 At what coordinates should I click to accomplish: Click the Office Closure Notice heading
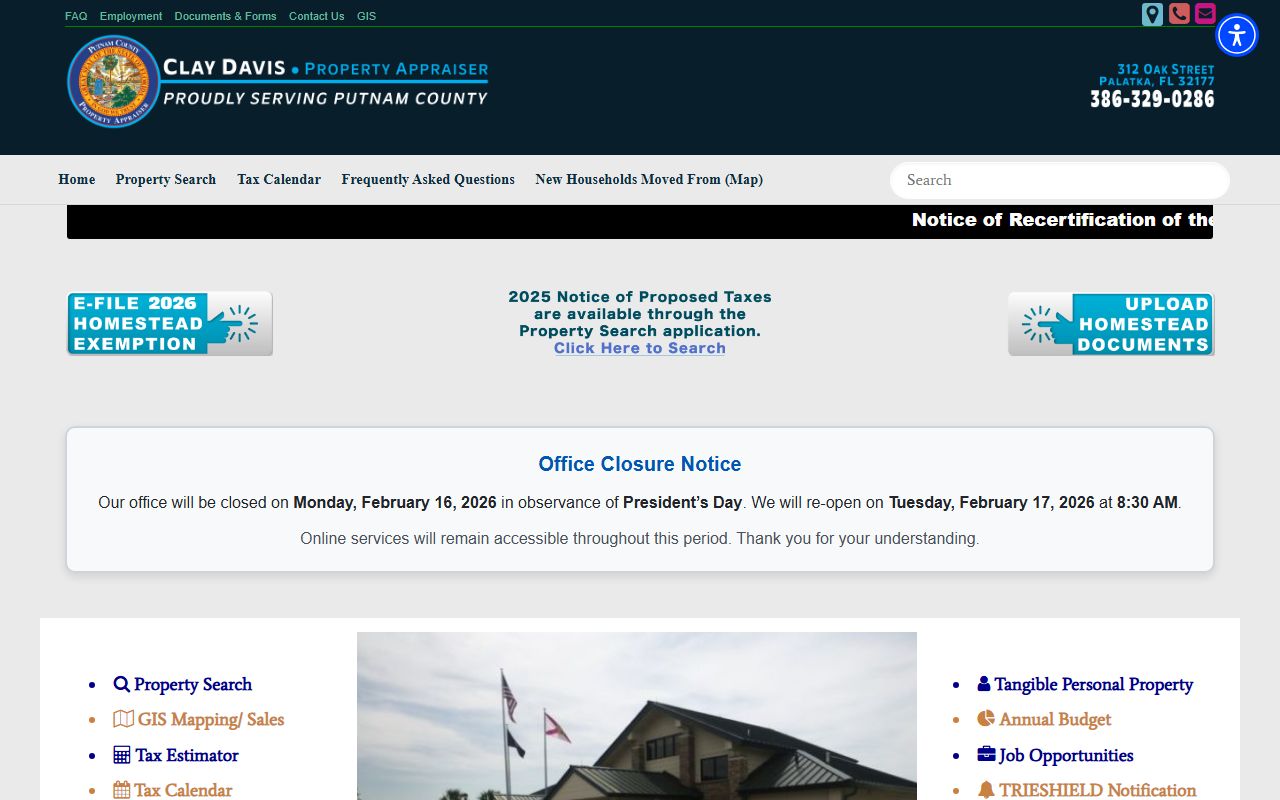640,464
